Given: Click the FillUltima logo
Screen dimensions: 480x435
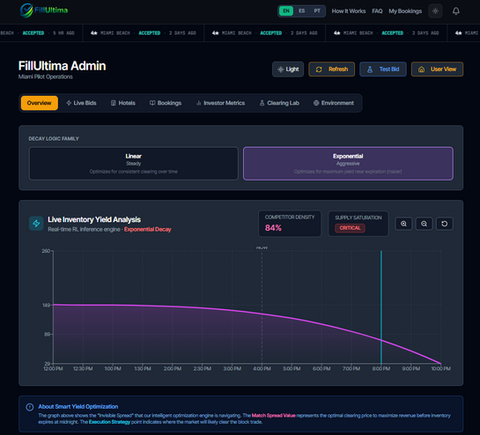Looking at the screenshot, I should tap(44, 10).
